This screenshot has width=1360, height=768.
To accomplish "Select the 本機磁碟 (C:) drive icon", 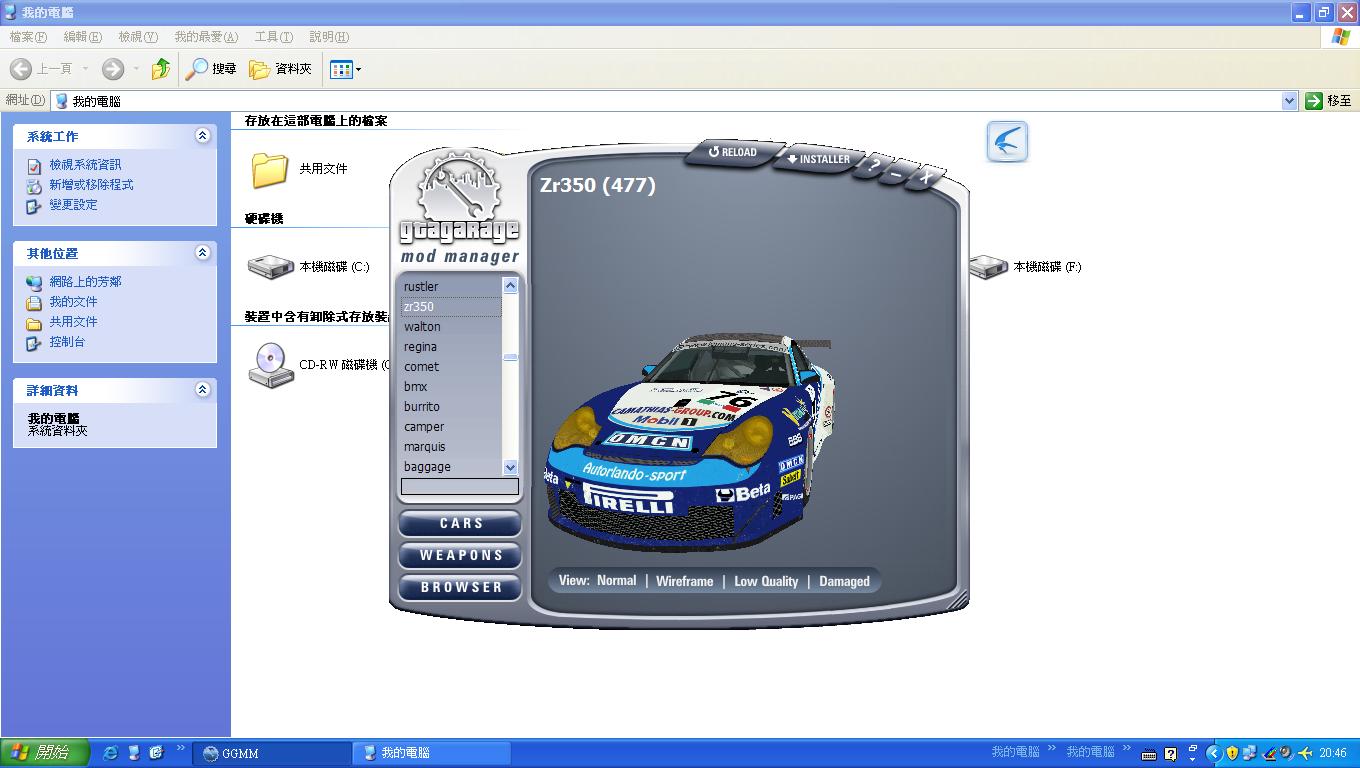I will (270, 267).
